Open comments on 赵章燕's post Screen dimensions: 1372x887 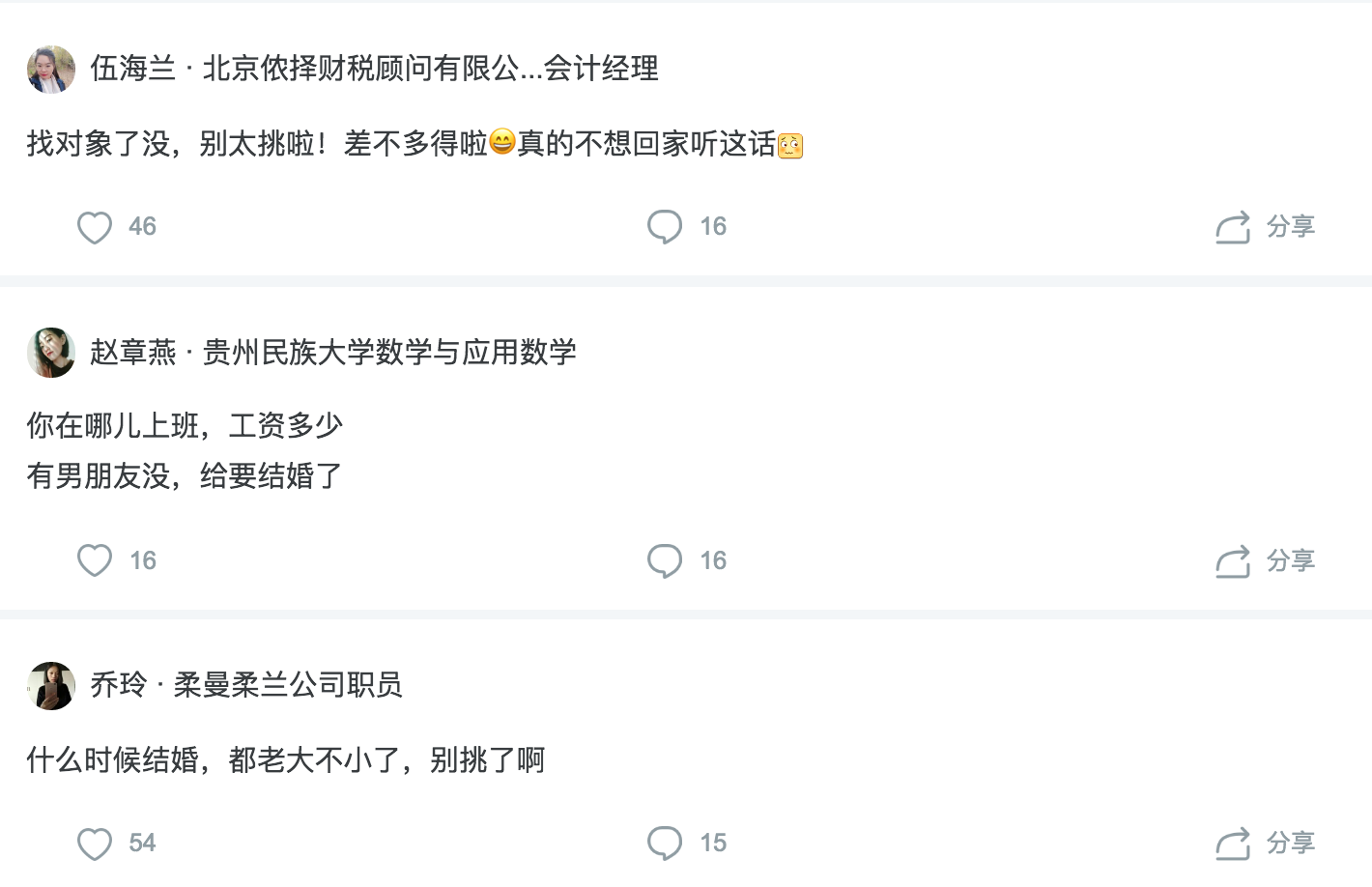[x=665, y=560]
